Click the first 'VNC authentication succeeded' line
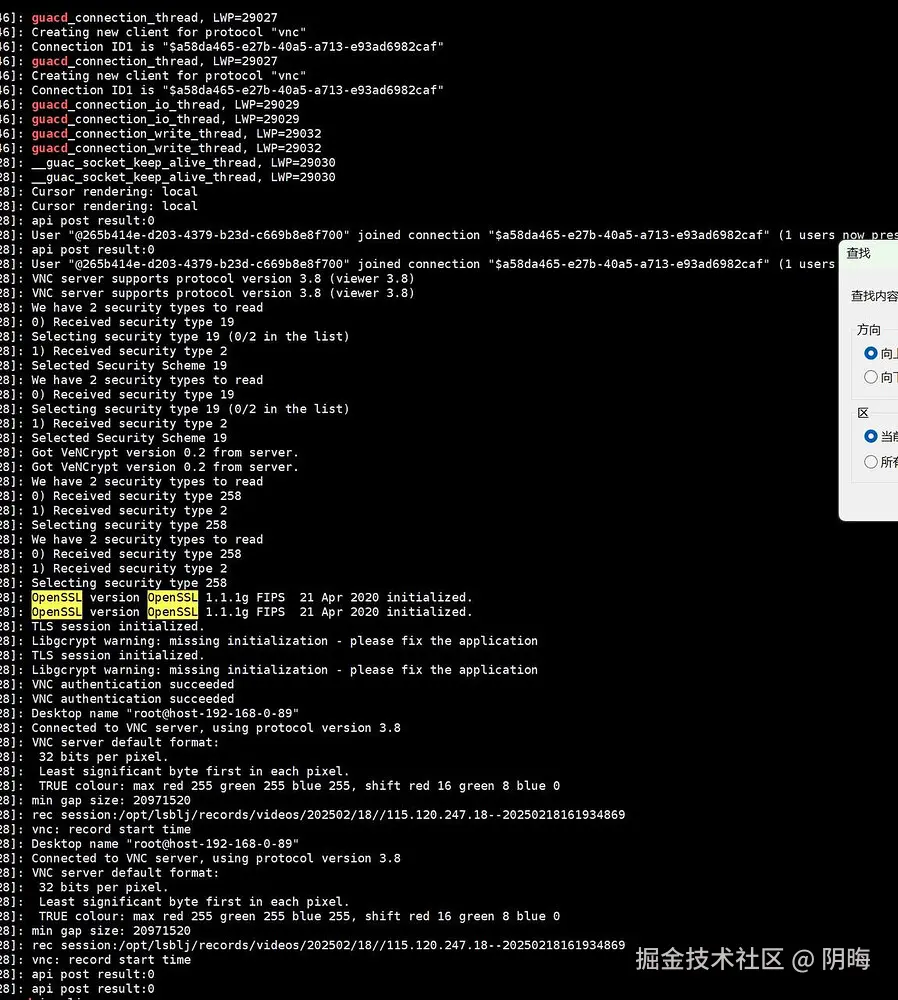This screenshot has width=898, height=1000. pyautogui.click(x=133, y=684)
